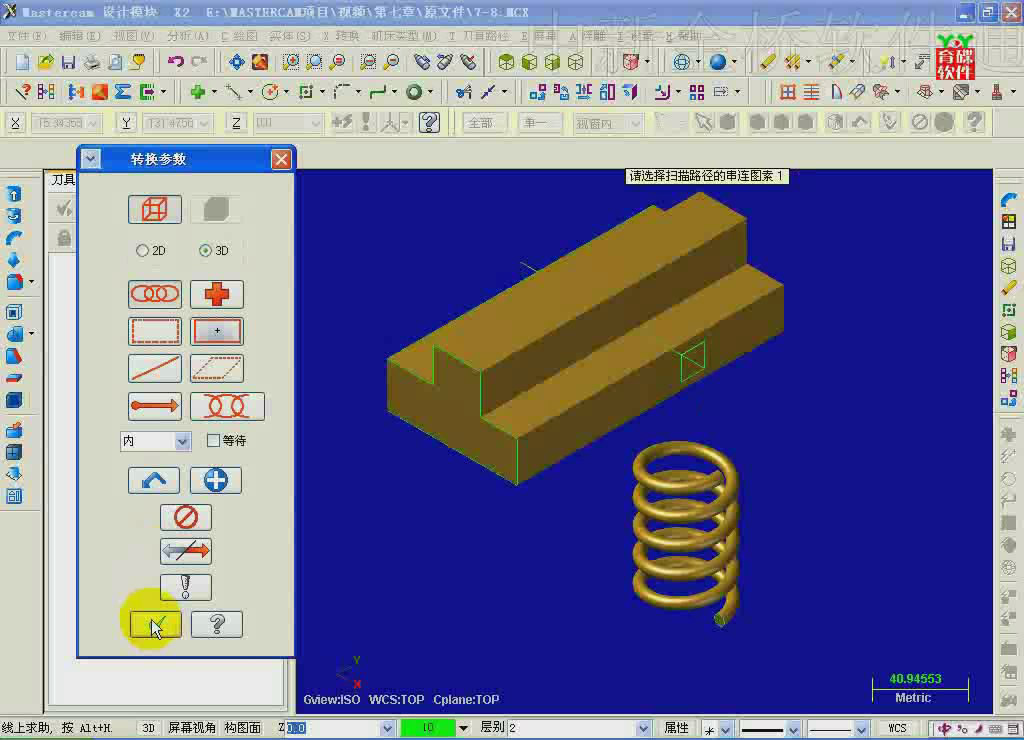Click the open file folder icon
Viewport: 1024px width, 740px height.
46,62
